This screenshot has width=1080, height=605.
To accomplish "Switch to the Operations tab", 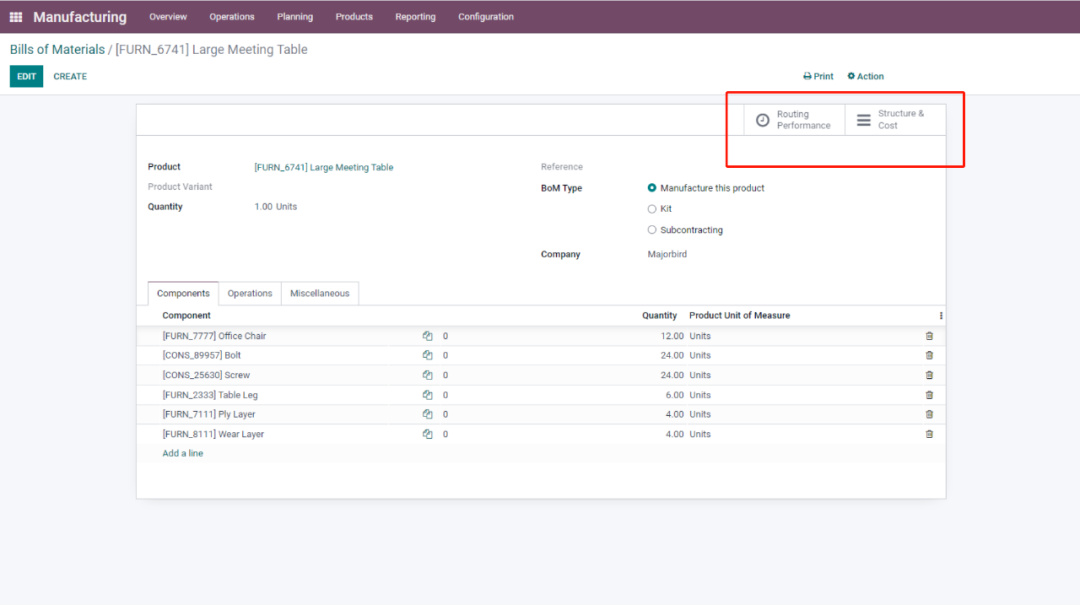I will [x=250, y=293].
